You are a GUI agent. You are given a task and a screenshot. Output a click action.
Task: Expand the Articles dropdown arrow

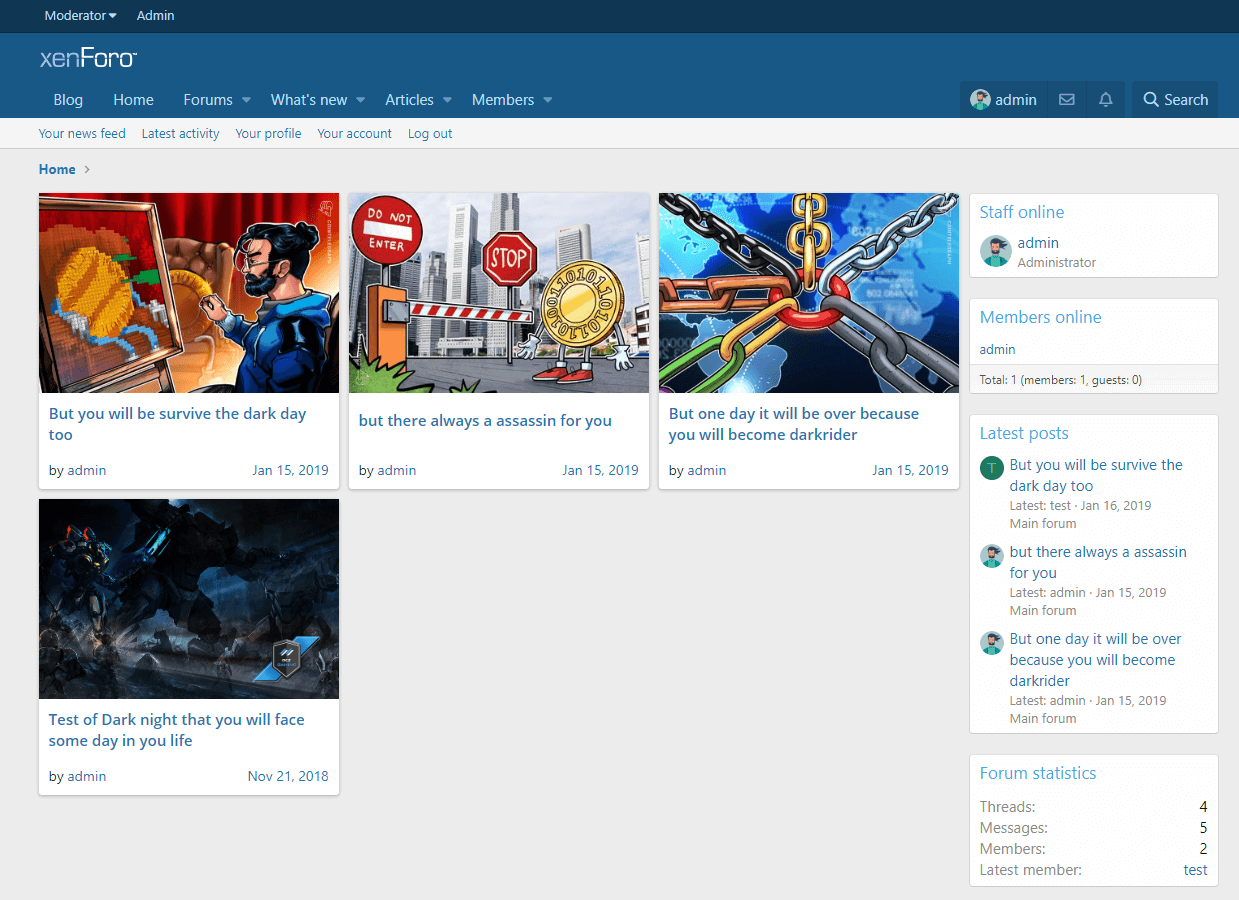tap(448, 100)
